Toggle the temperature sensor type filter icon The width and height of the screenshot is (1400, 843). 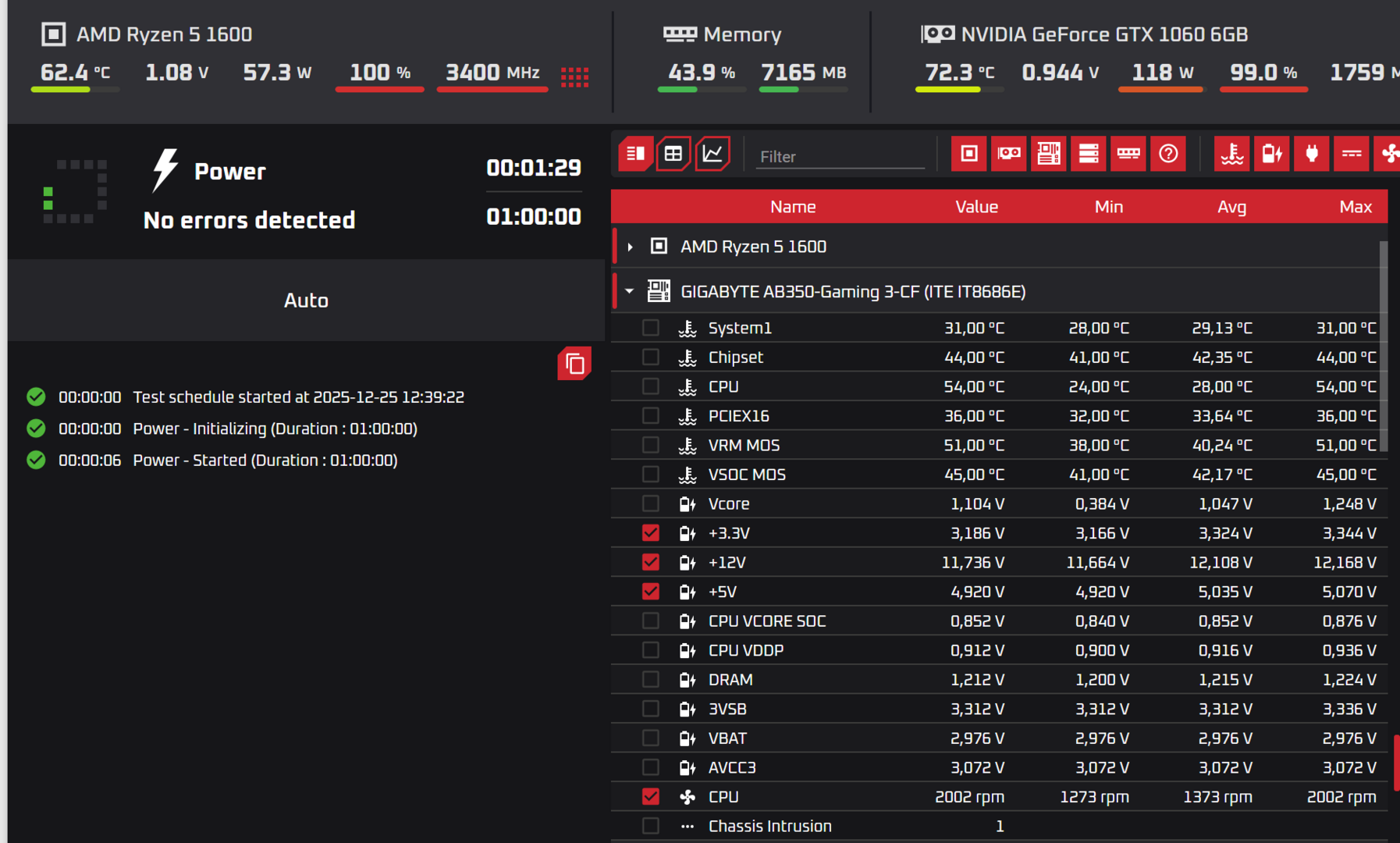pos(1232,154)
